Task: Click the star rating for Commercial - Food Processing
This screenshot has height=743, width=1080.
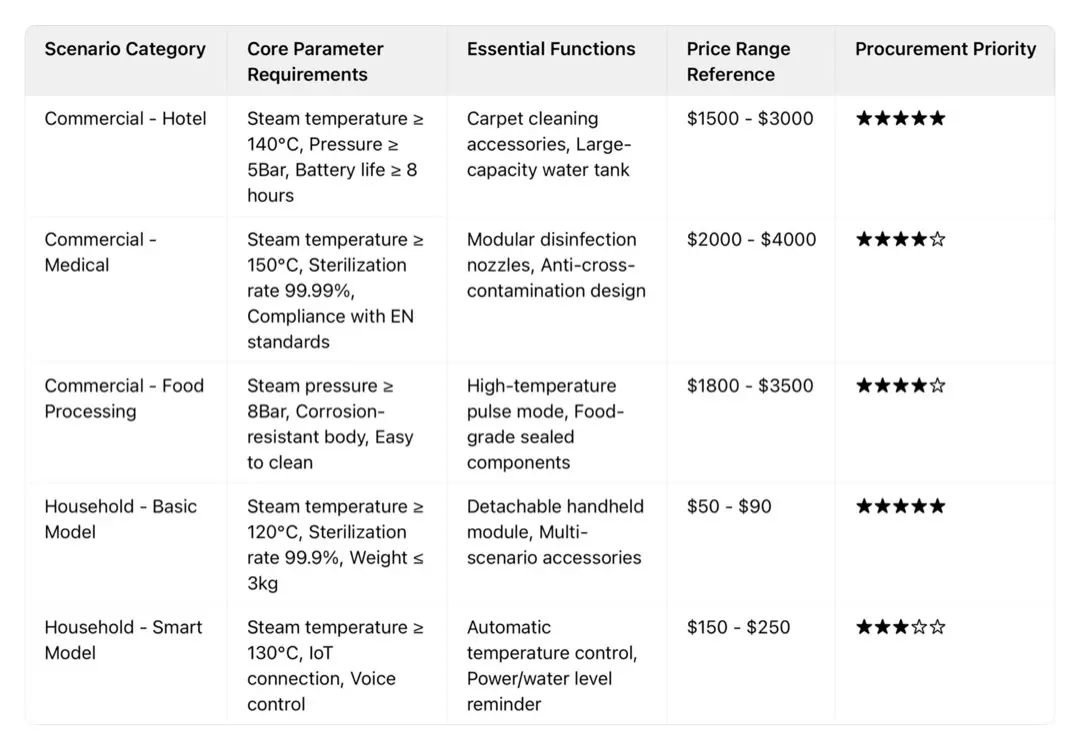Action: pyautogui.click(x=900, y=386)
